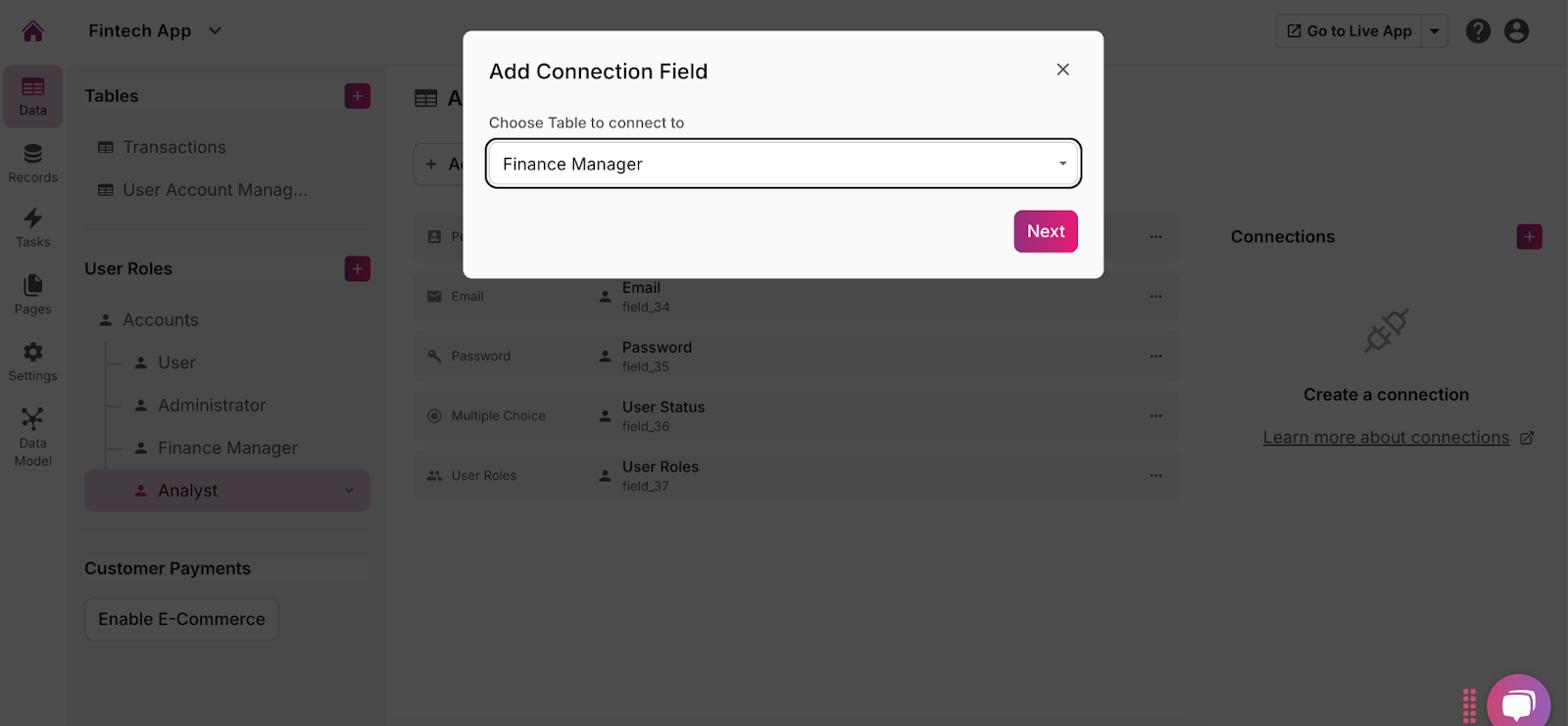Go to the Pages section

(33, 295)
